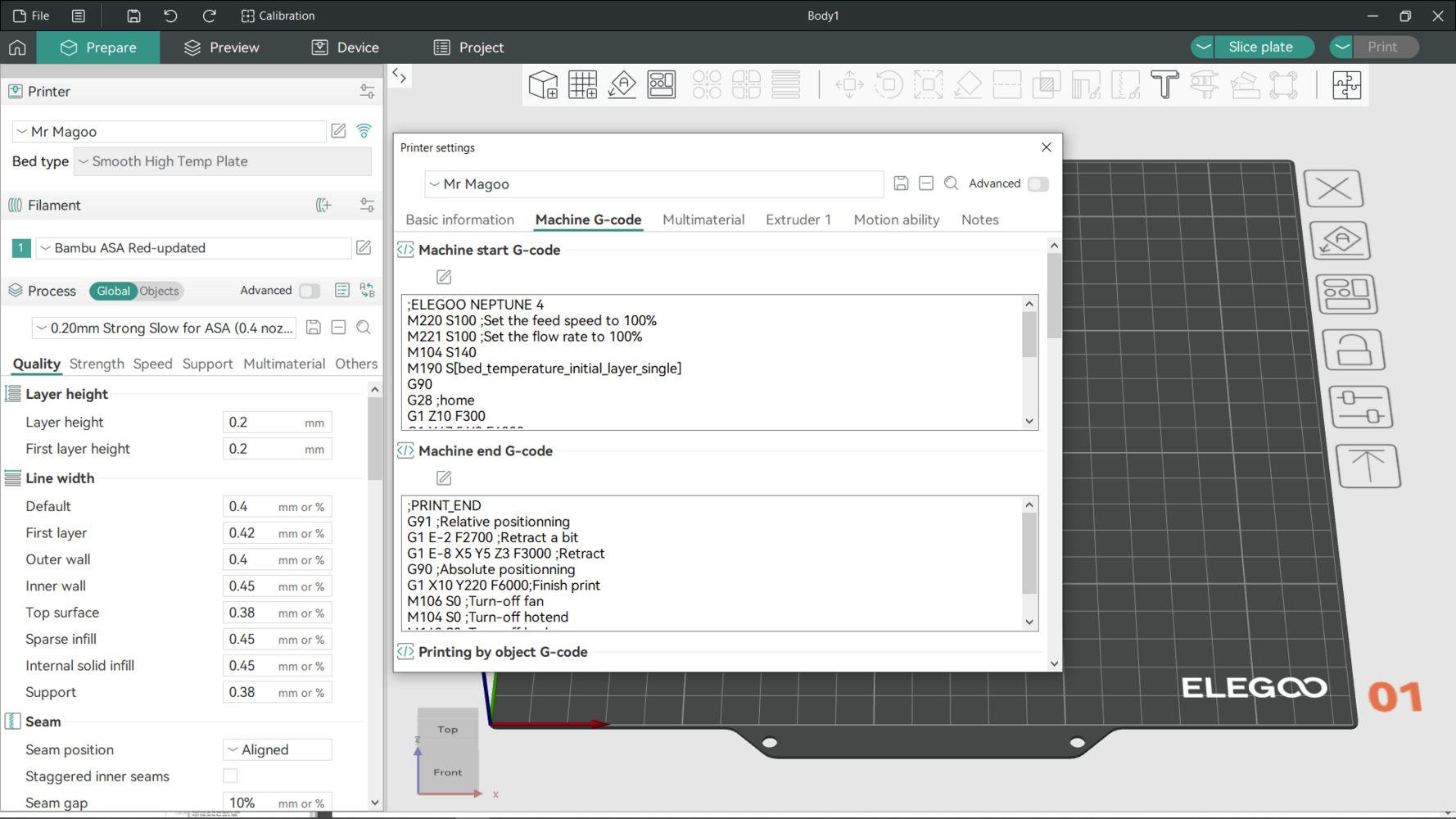Click the arrange all objects icon
Image resolution: width=1456 pixels, height=819 pixels.
[662, 84]
